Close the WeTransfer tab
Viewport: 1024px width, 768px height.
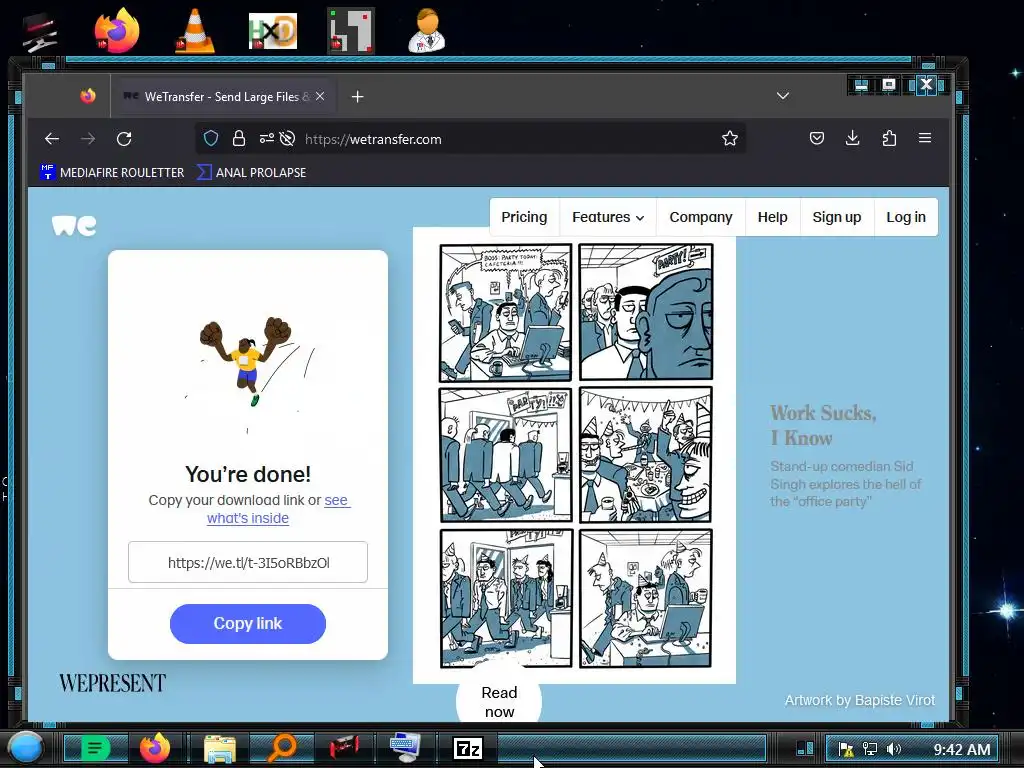320,96
